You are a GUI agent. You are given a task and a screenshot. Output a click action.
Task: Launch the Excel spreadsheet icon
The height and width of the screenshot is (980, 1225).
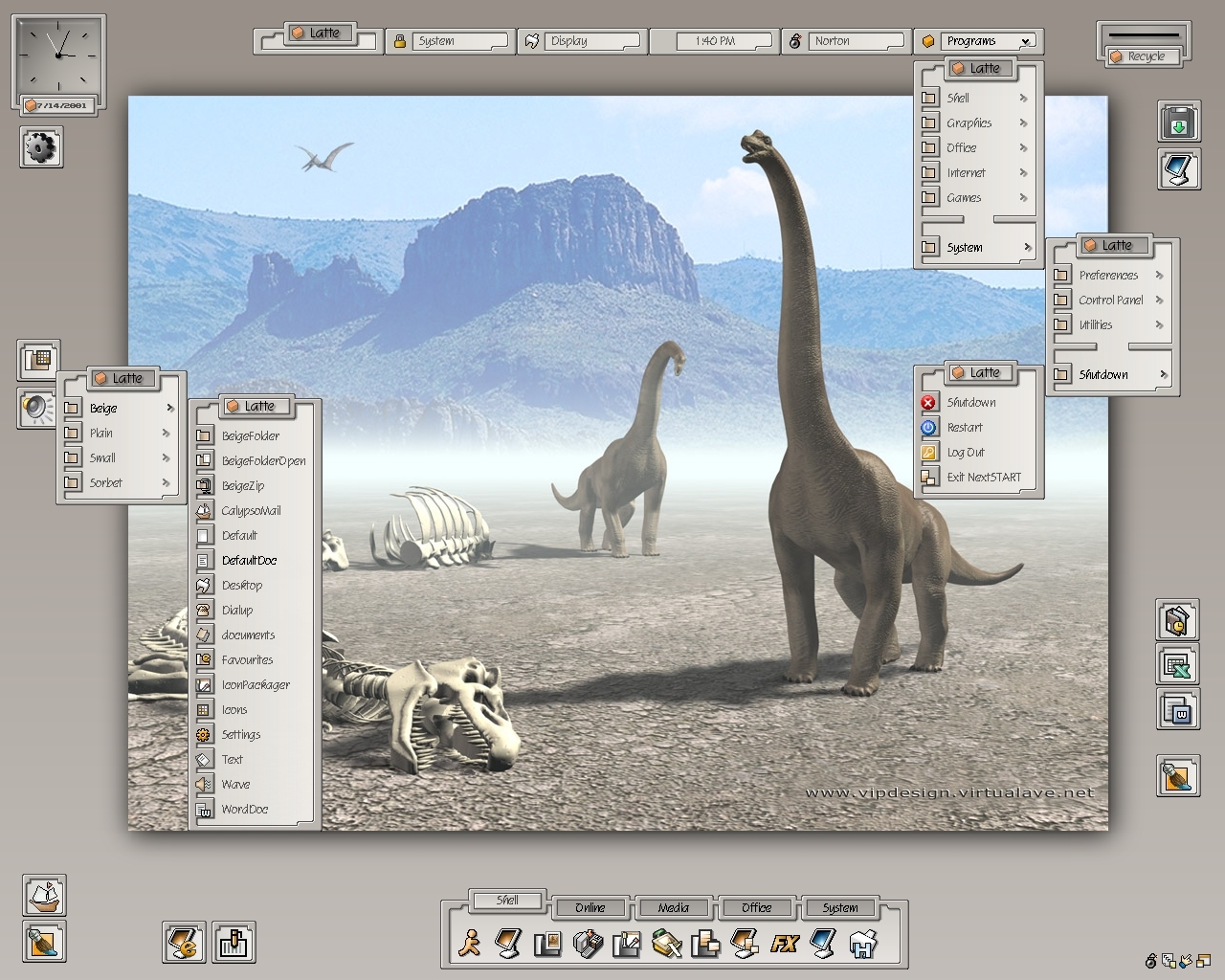point(1178,666)
